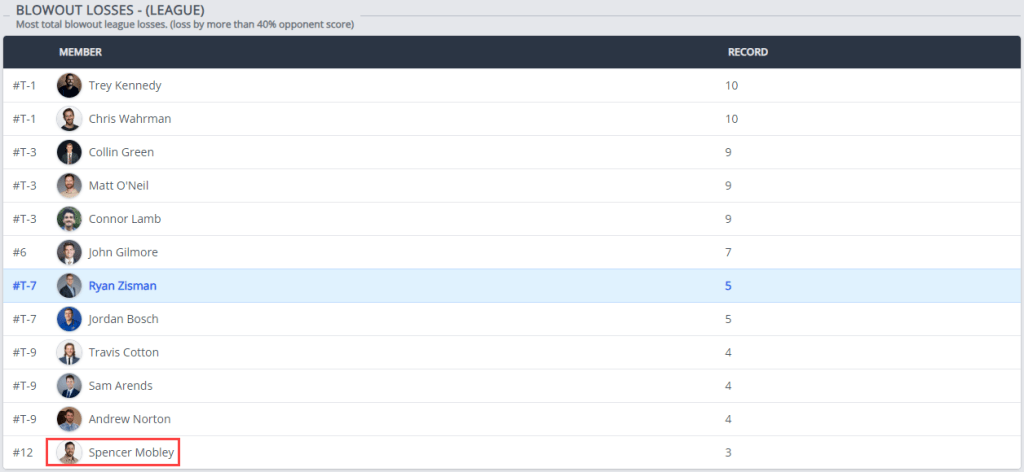Click Matt O'Neil's profile avatar
This screenshot has width=1024, height=472.
pos(69,186)
